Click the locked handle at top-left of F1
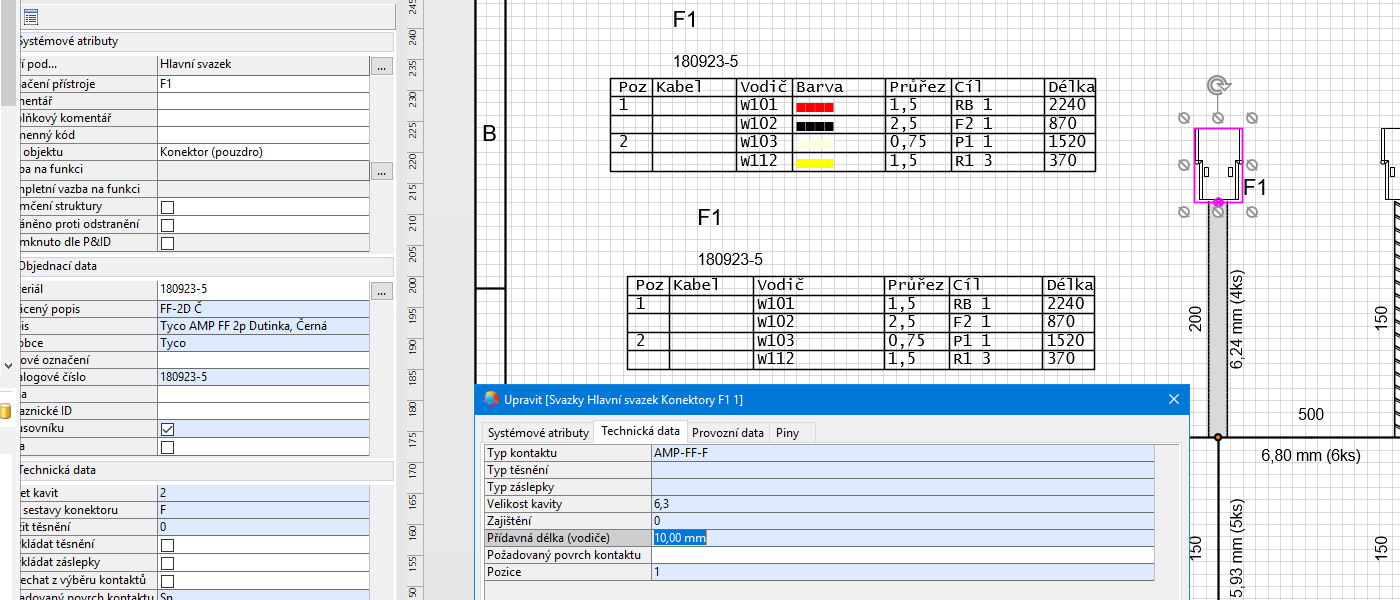This screenshot has height=600, width=1400. (x=1184, y=116)
